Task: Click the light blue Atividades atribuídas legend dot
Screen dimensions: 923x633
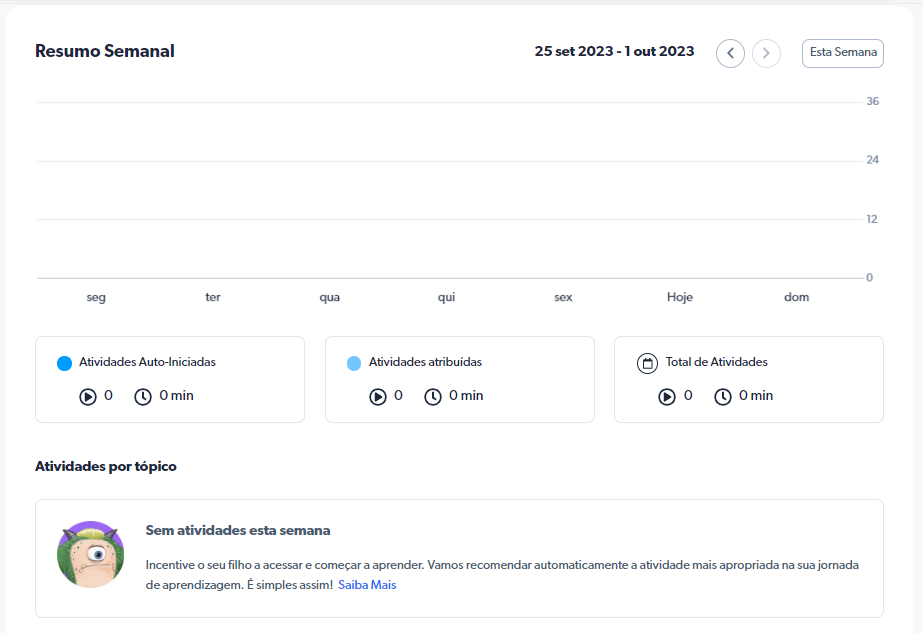Action: (x=354, y=363)
